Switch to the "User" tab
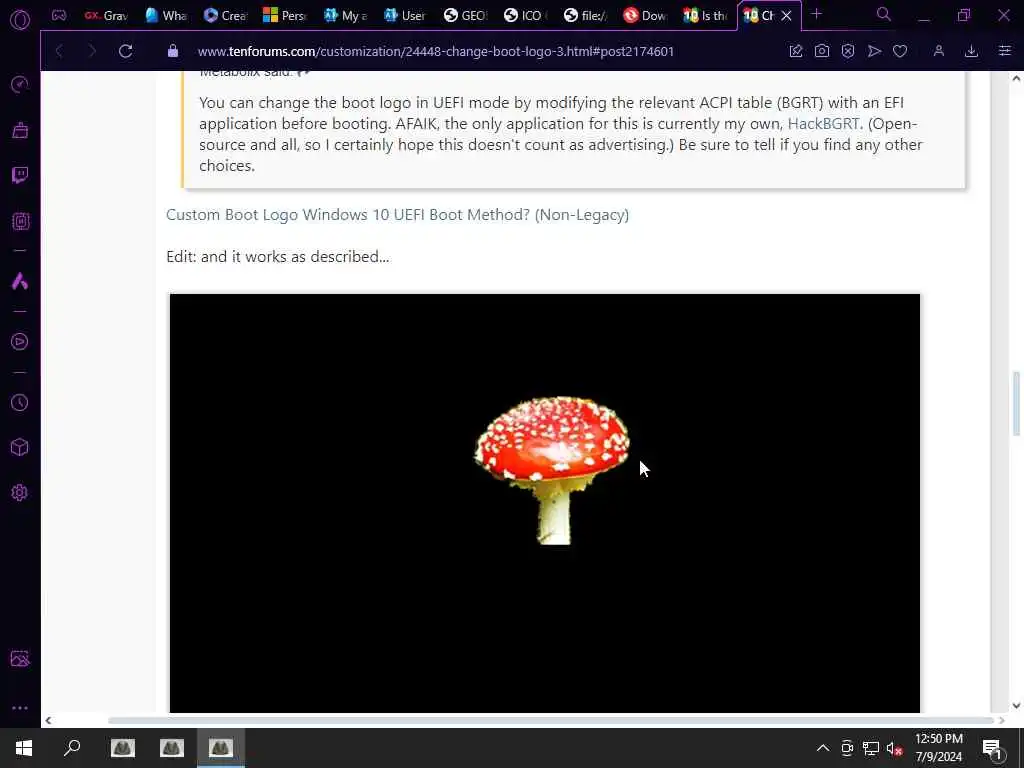Viewport: 1024px width, 768px height. pos(405,16)
